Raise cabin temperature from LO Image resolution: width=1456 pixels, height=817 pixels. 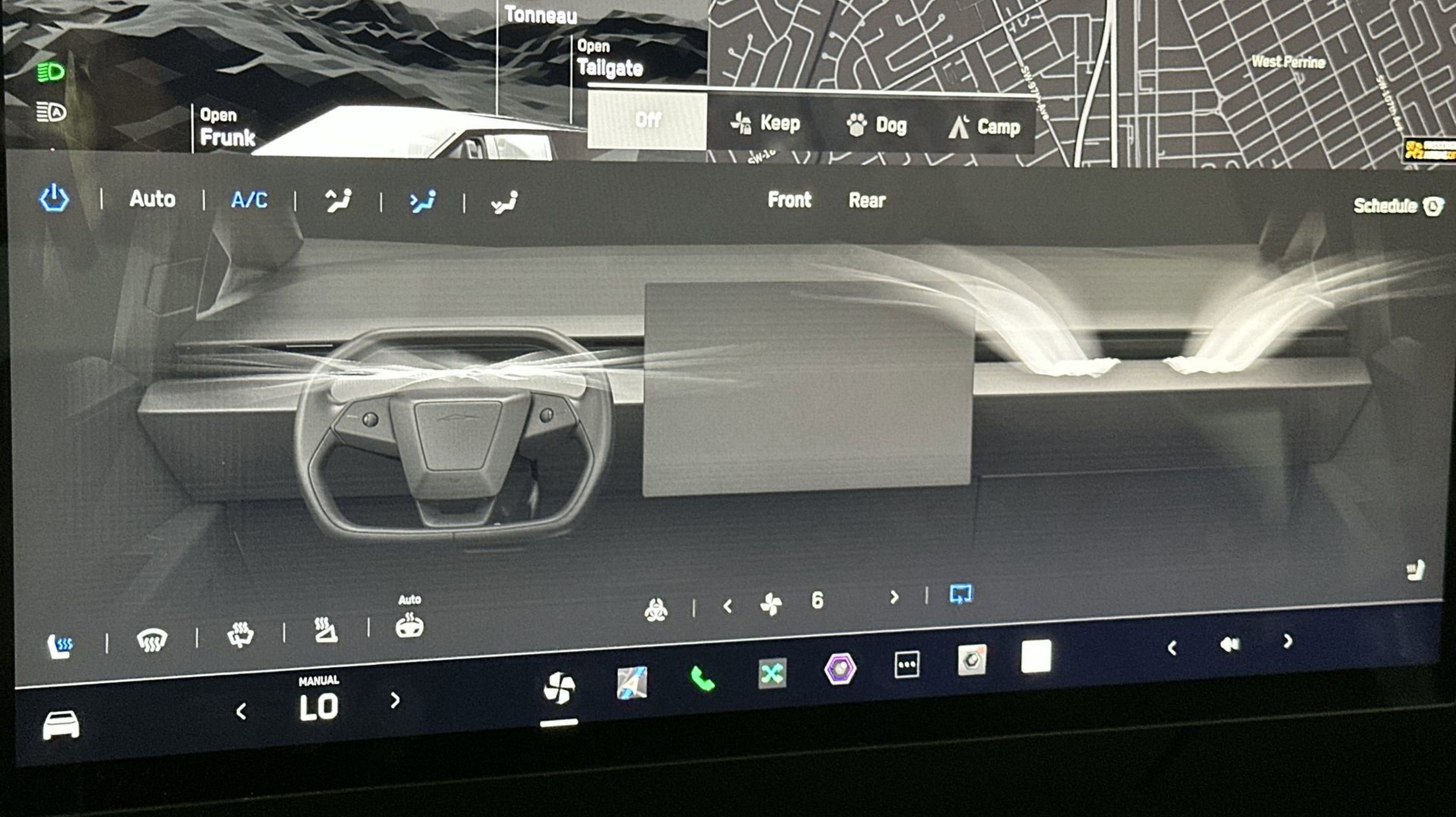click(x=395, y=701)
